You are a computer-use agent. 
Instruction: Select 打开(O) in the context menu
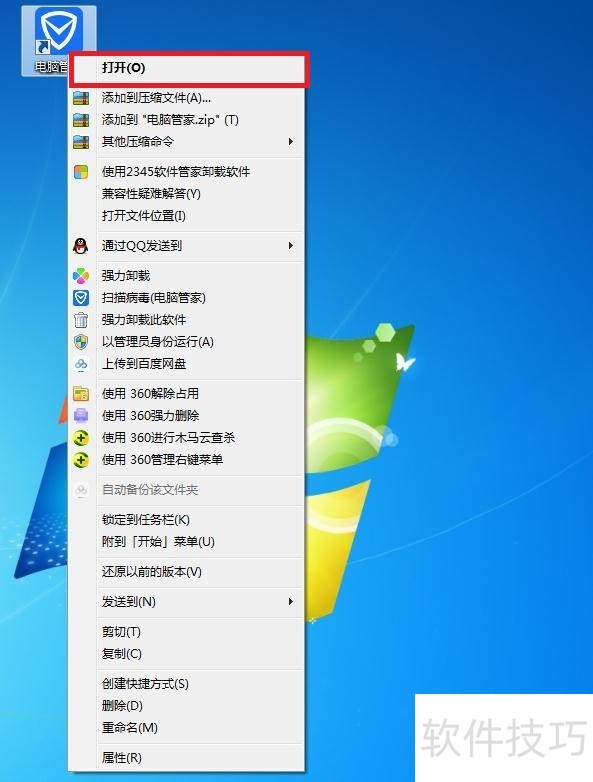(187, 67)
